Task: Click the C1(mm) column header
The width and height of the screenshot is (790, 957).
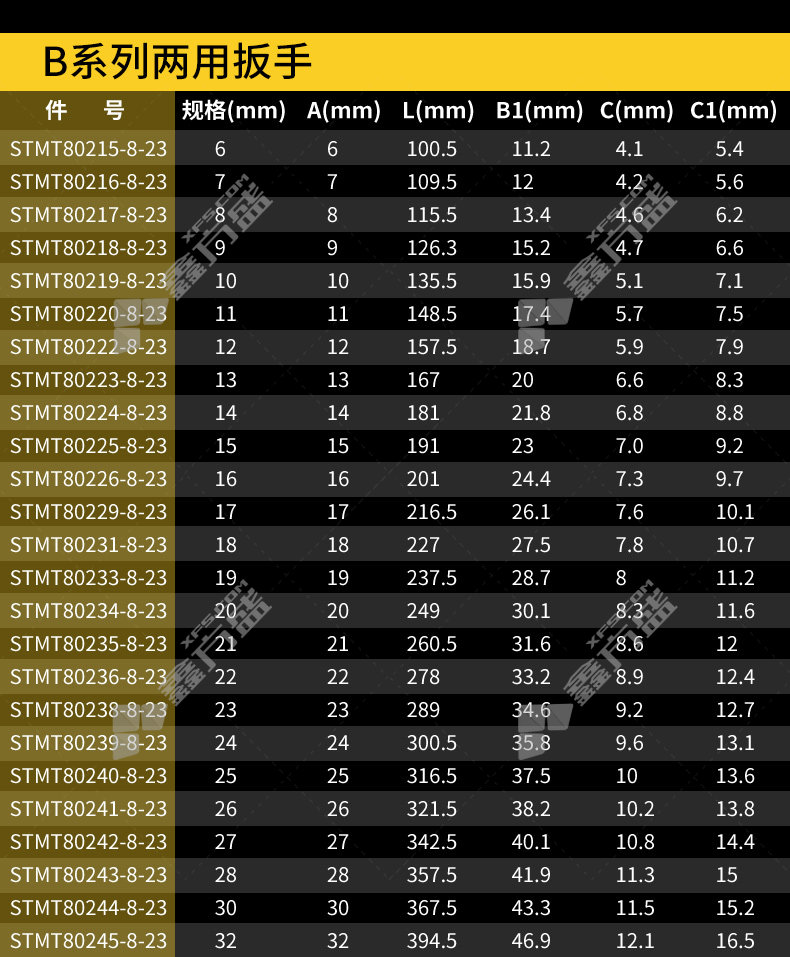Action: [x=733, y=110]
